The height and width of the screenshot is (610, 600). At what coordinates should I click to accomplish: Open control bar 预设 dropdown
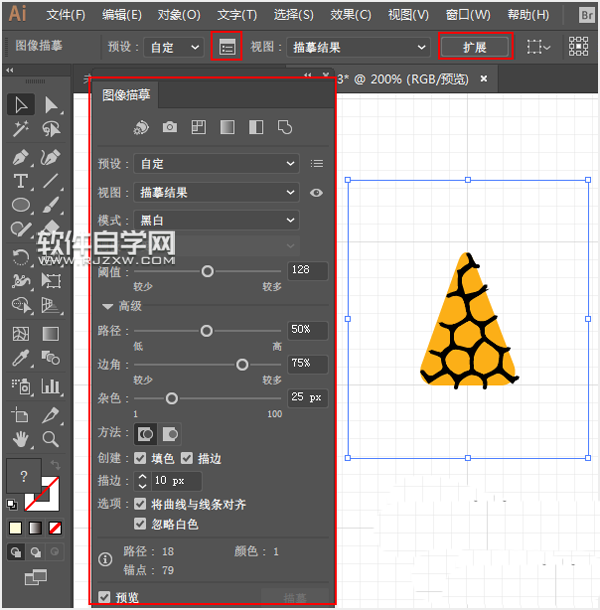[174, 47]
